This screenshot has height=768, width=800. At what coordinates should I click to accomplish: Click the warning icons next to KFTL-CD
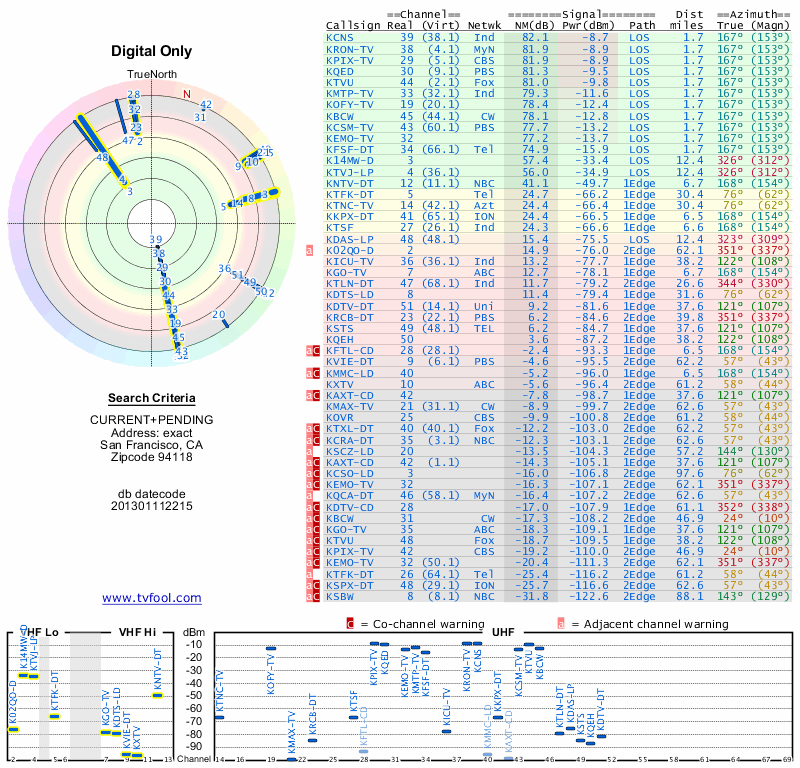coord(313,351)
